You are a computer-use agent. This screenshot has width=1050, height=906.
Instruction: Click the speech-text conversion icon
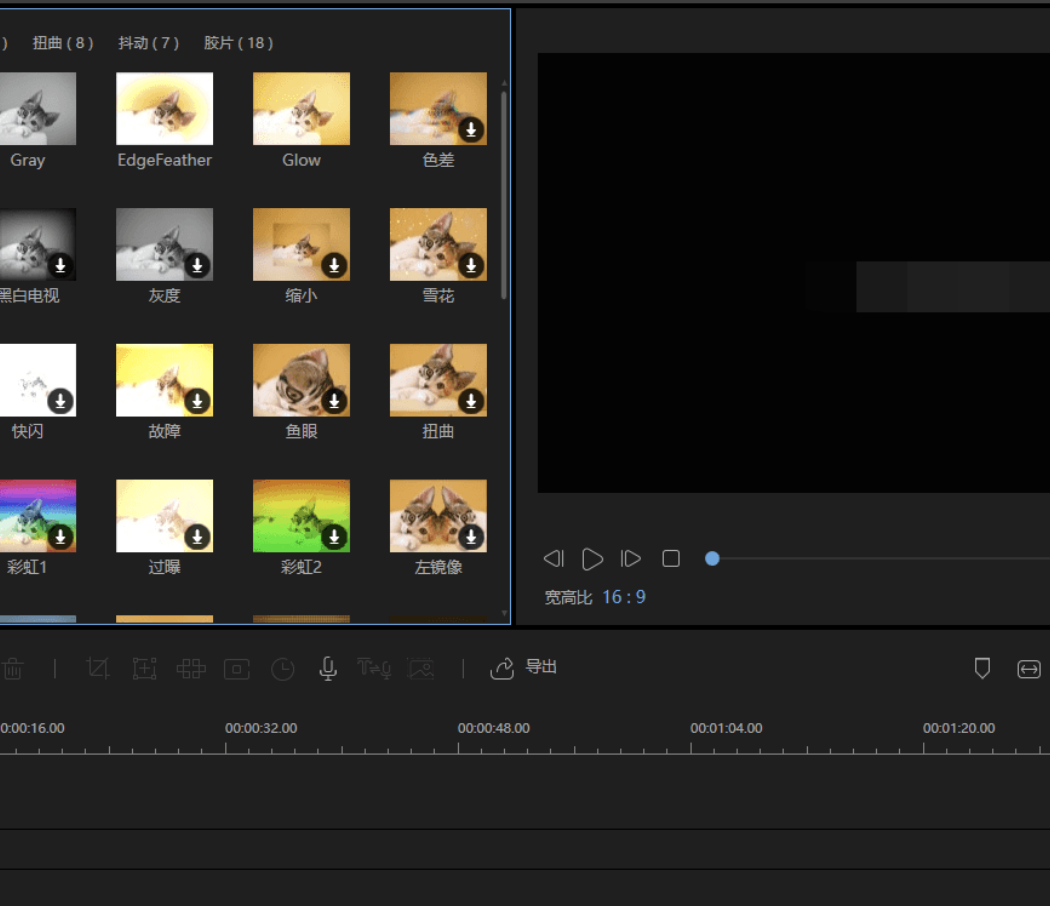pos(374,668)
